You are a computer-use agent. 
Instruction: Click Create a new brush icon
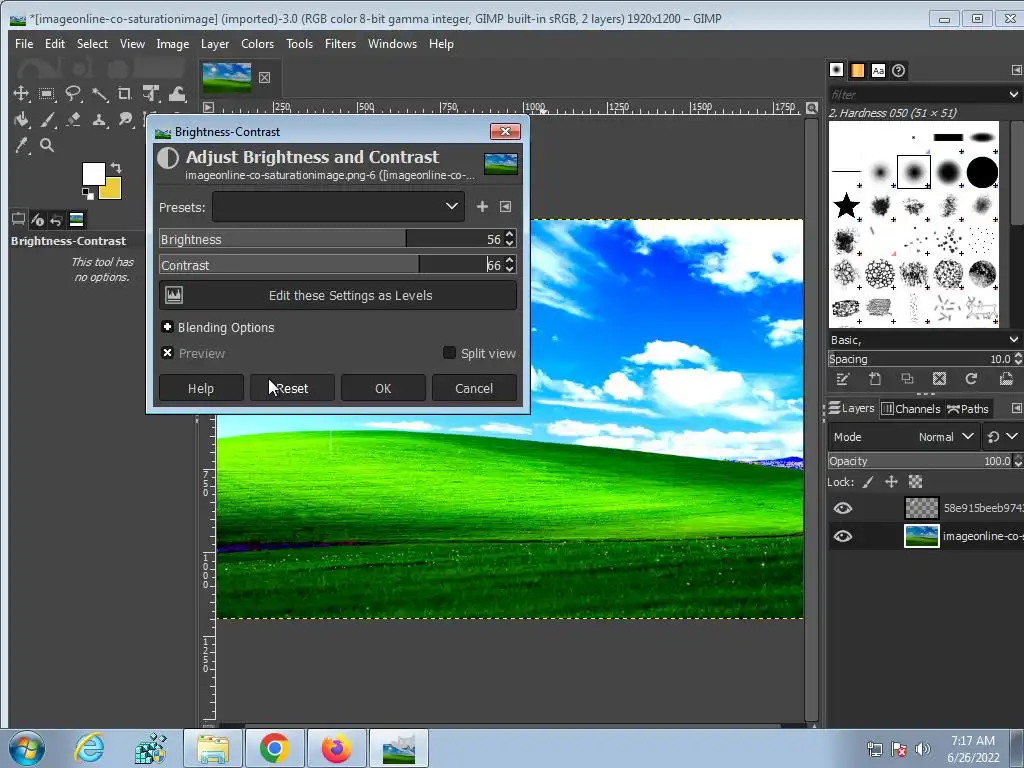(x=875, y=379)
